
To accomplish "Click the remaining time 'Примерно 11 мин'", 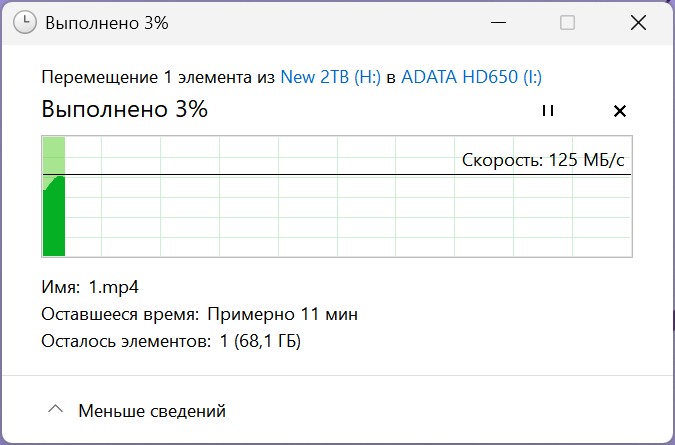I will [282, 314].
